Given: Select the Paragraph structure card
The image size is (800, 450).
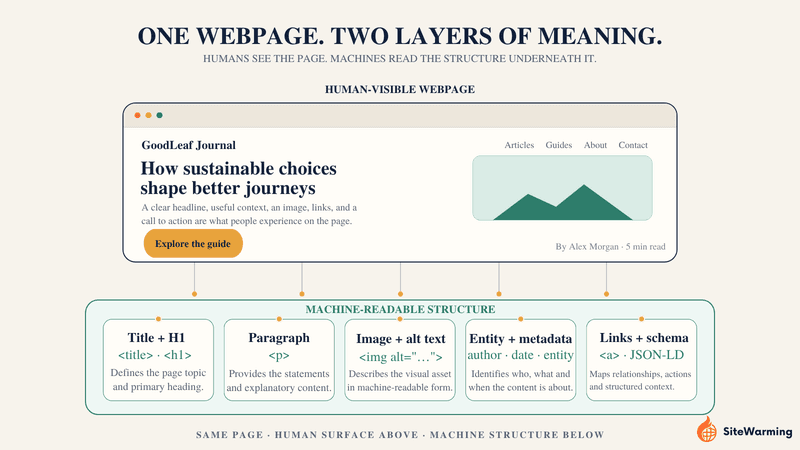Looking at the screenshot, I should tap(279, 360).
